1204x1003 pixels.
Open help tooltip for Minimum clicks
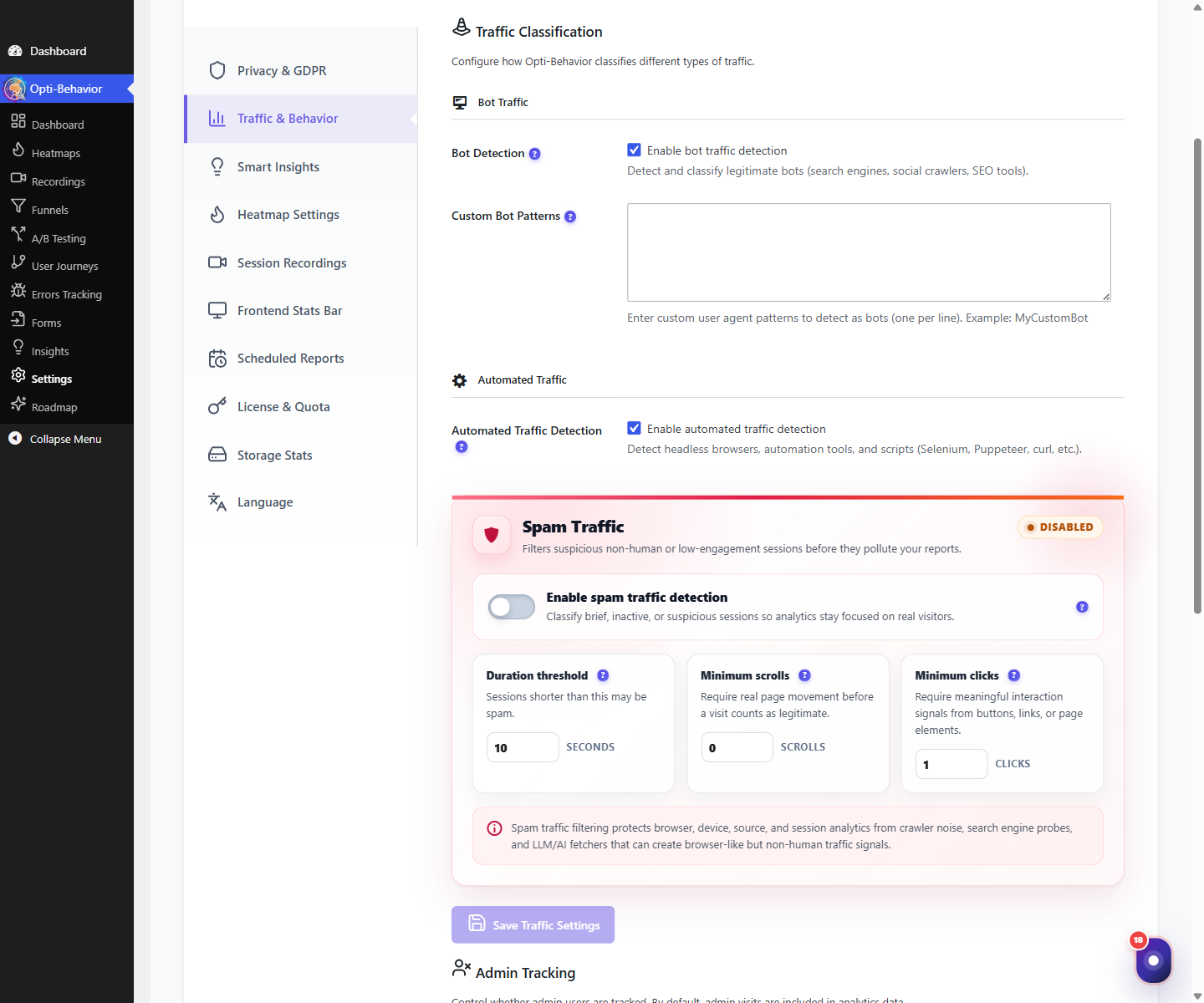[x=1014, y=675]
